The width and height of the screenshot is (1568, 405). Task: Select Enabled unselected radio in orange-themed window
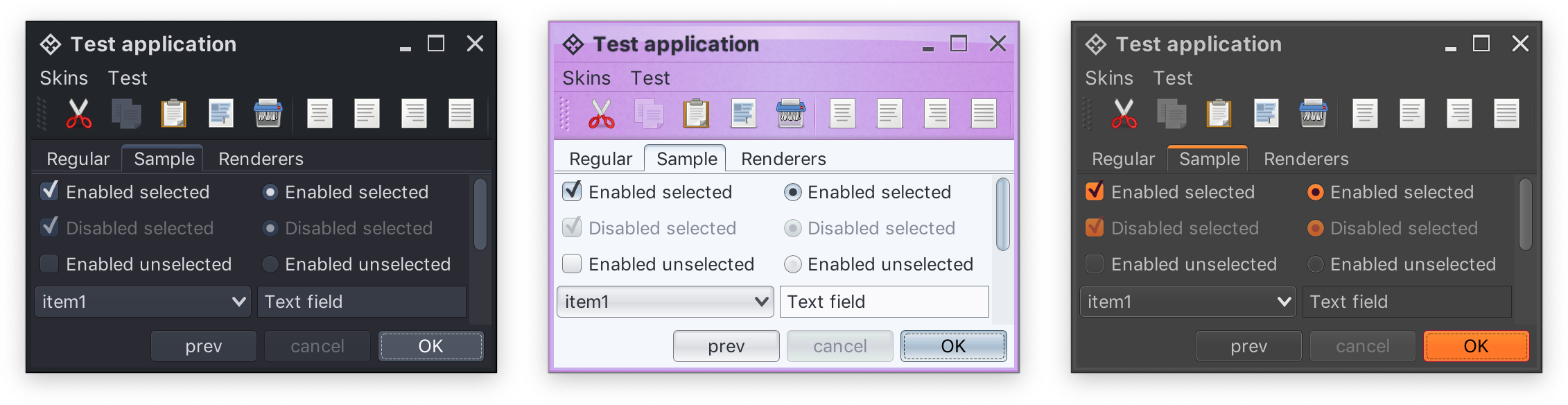pos(1315,264)
